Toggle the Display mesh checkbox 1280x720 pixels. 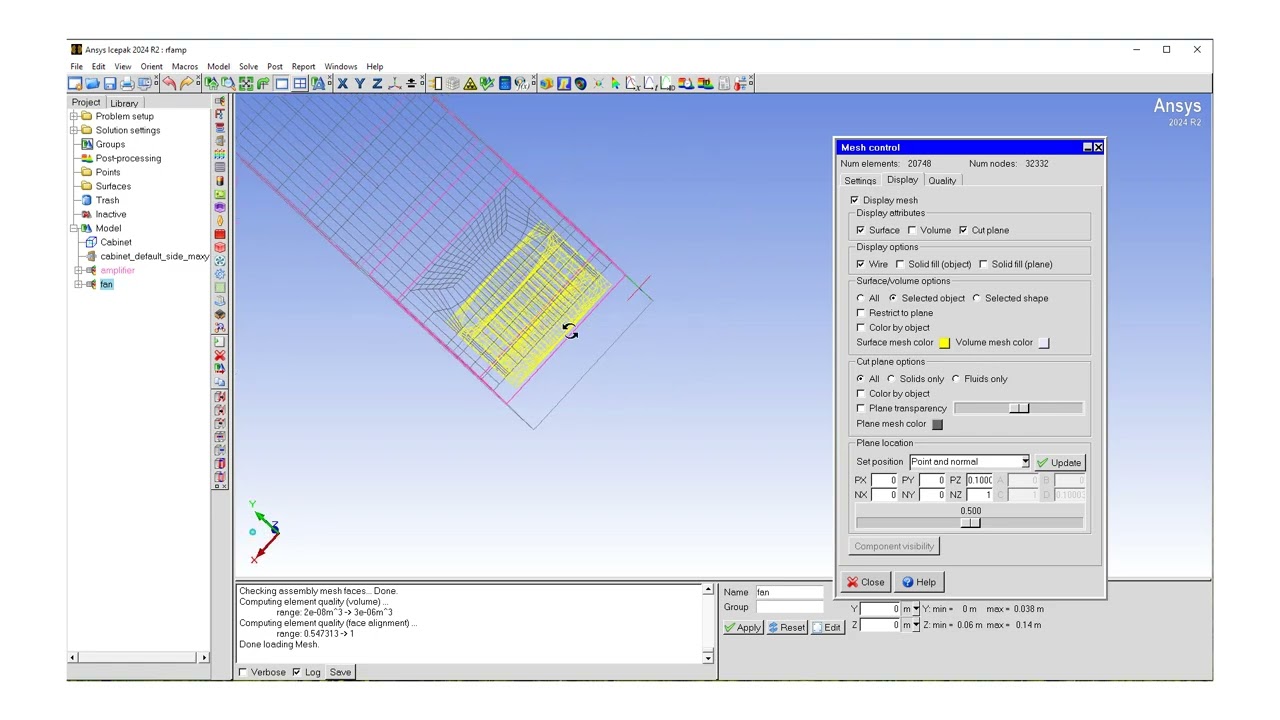[855, 200]
